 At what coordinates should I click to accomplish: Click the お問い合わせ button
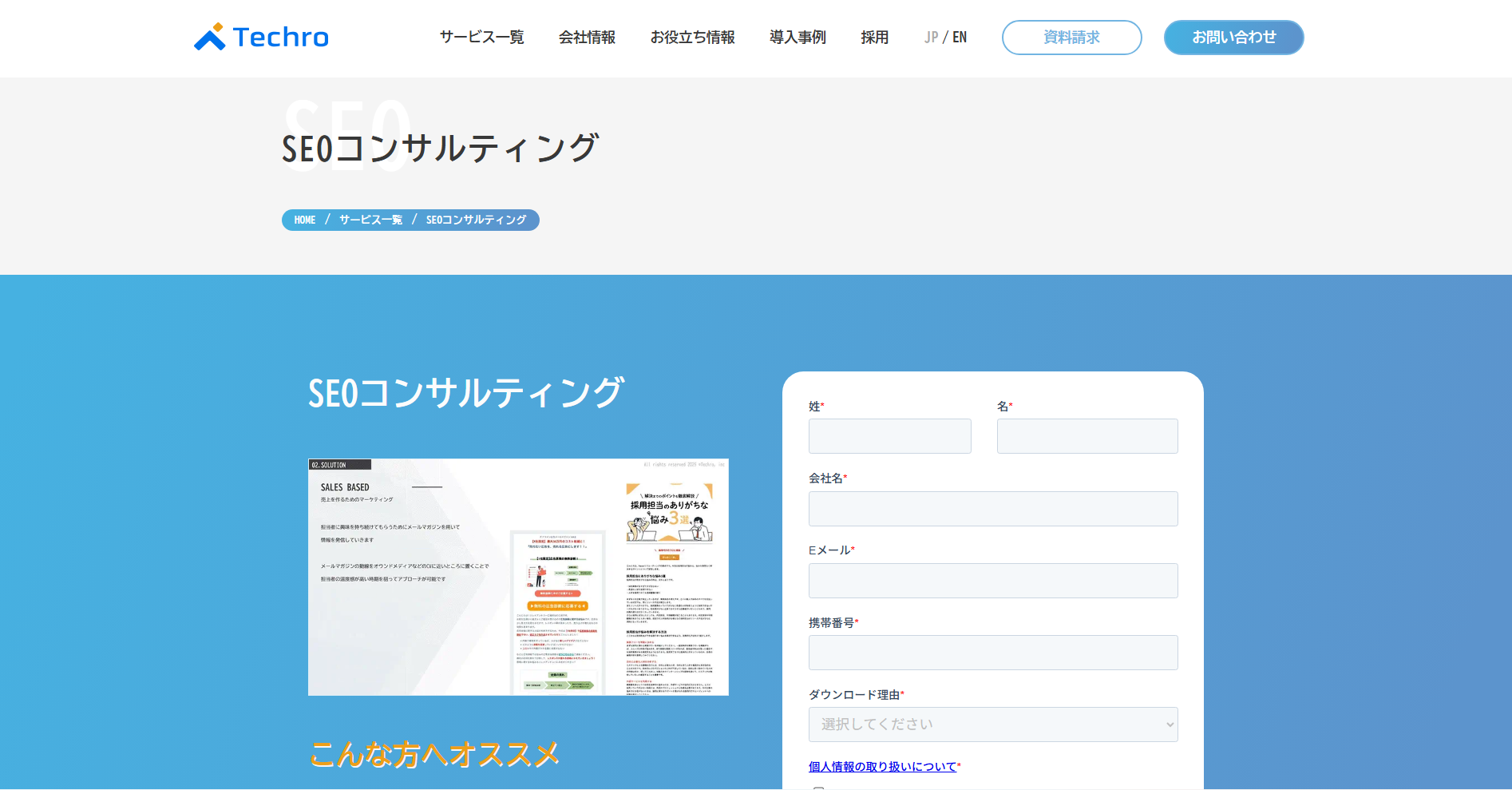click(1233, 37)
